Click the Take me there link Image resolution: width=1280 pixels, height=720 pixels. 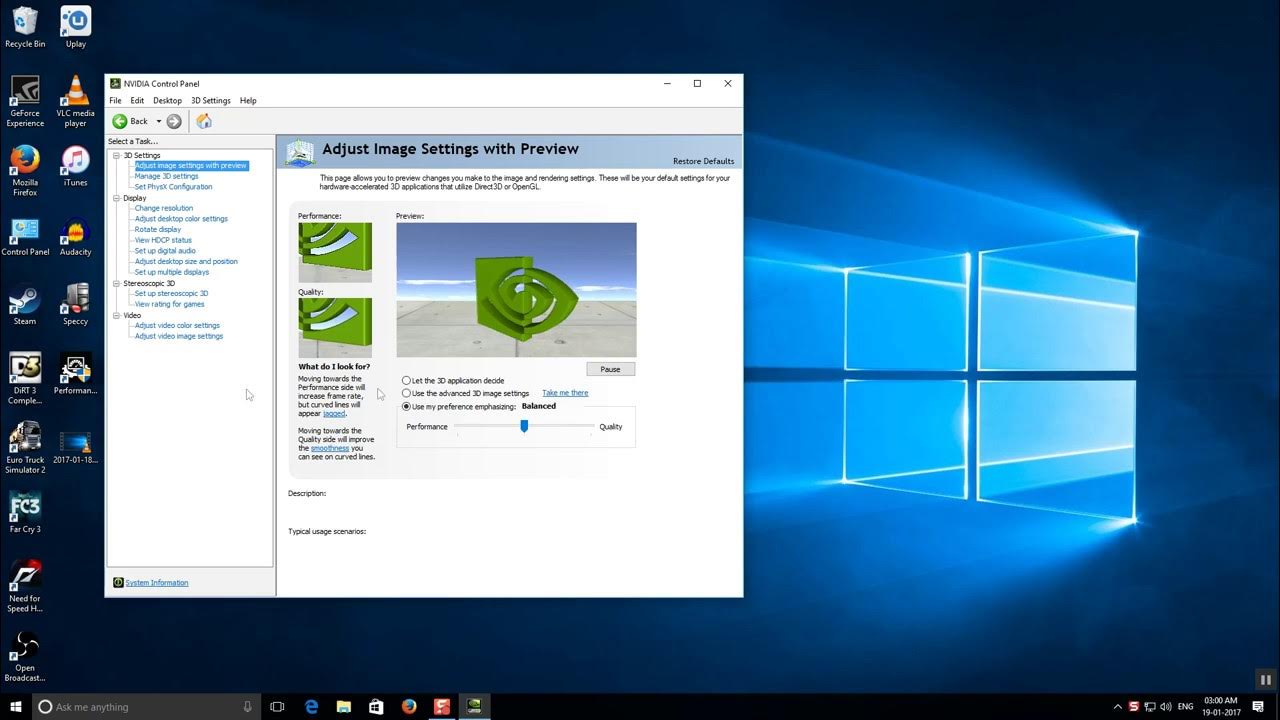pyautogui.click(x=565, y=393)
